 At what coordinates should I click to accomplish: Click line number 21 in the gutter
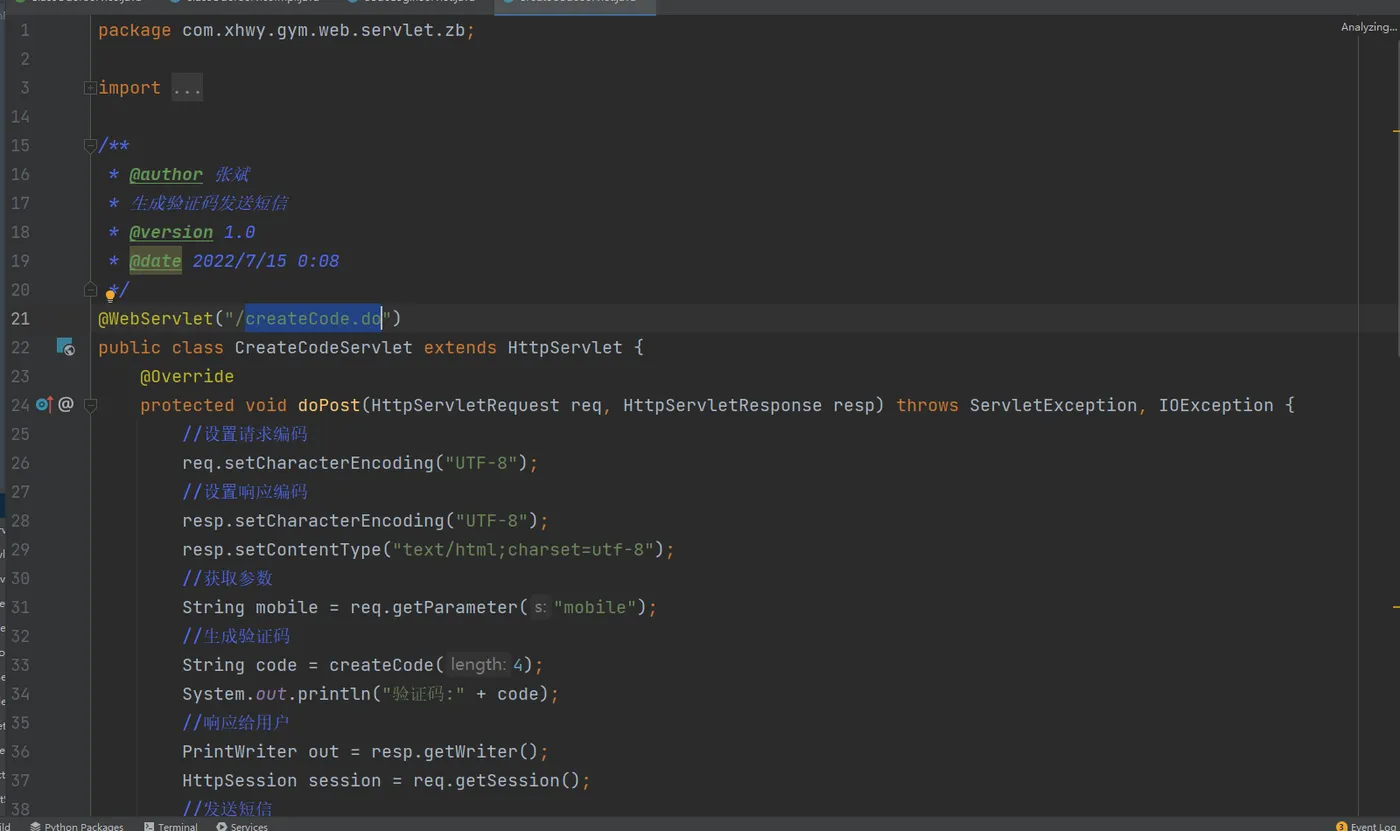[x=20, y=319]
